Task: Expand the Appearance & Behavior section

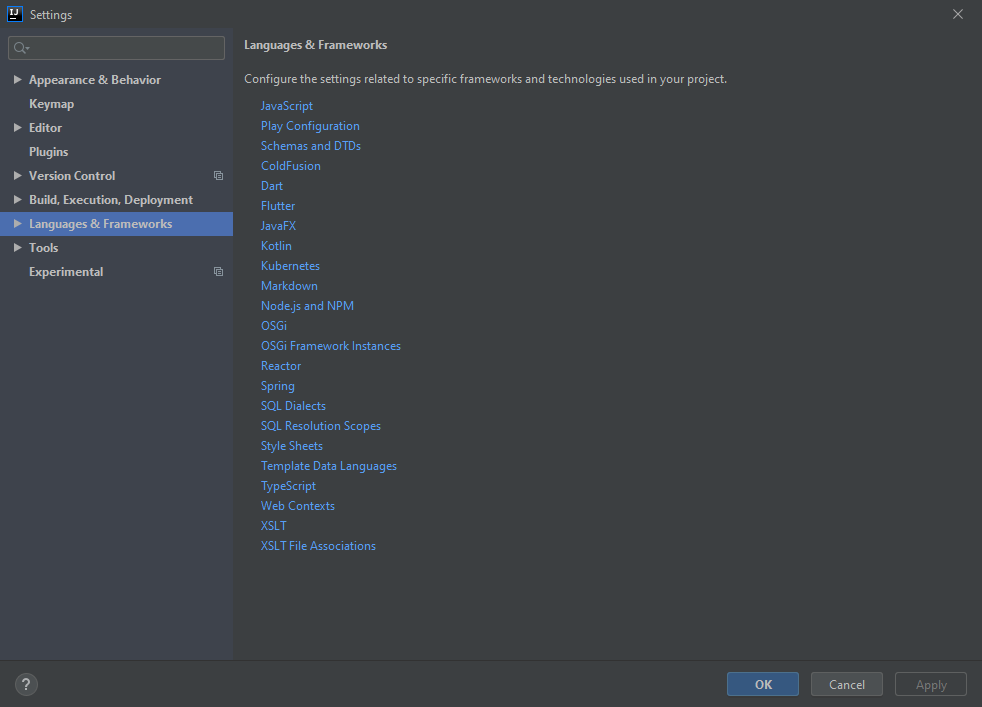Action: [x=17, y=79]
